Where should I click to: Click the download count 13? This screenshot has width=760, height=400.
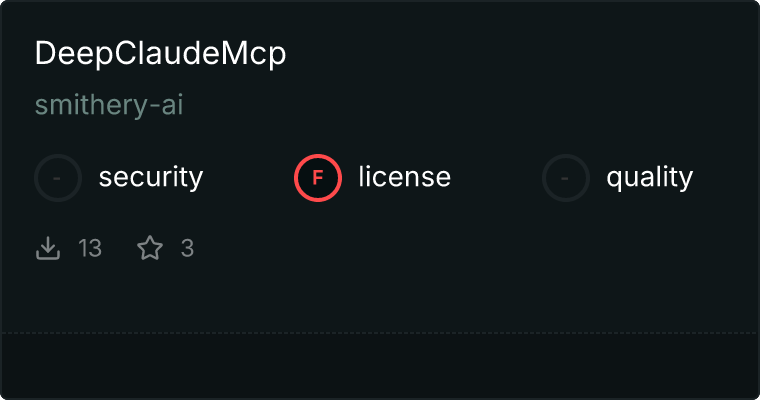(x=90, y=248)
